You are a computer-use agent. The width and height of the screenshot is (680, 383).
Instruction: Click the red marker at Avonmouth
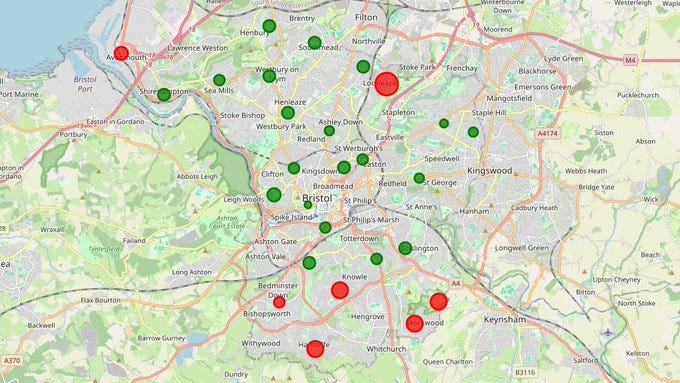pos(121,53)
